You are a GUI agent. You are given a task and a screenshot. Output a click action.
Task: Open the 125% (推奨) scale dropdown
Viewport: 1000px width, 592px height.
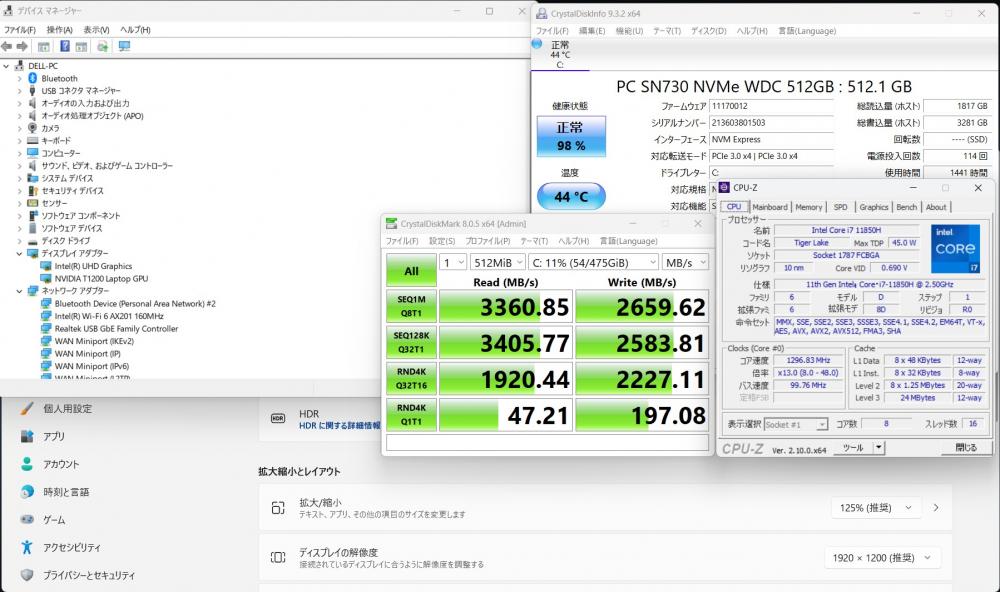click(x=876, y=508)
